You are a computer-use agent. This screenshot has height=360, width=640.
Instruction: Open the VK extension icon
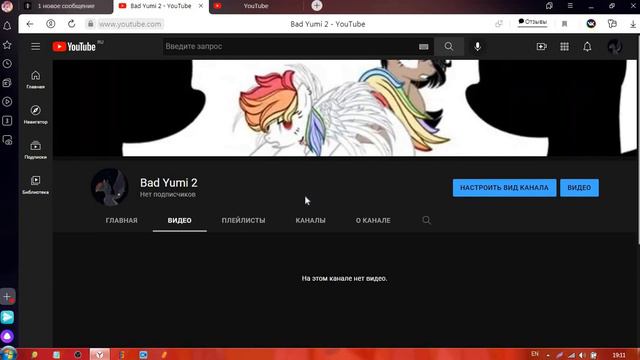tap(591, 24)
